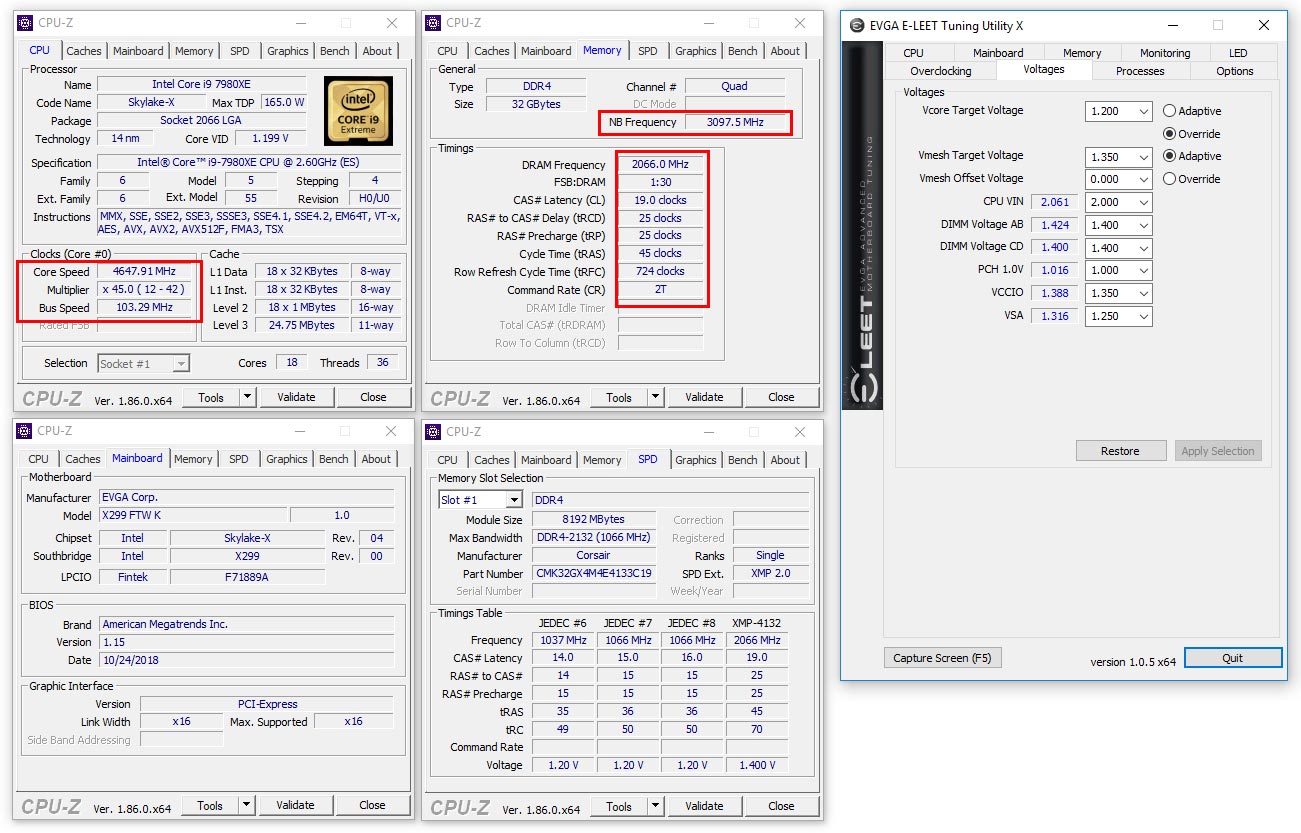Click the Multiplier x 45.0 field

click(144, 290)
